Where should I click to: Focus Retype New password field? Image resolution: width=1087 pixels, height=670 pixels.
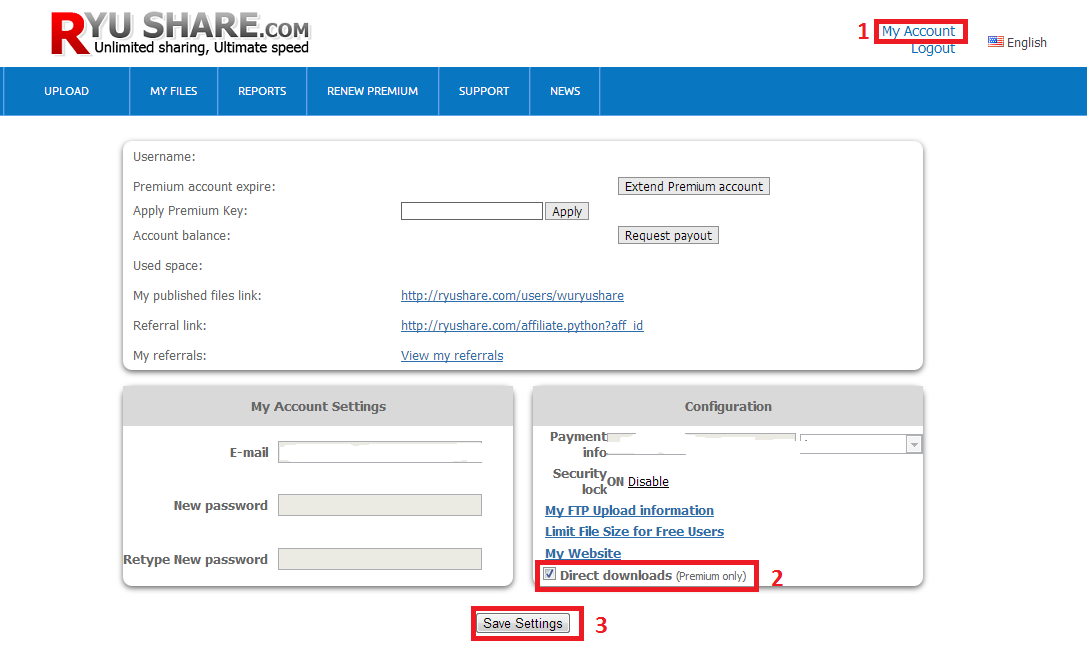point(380,559)
